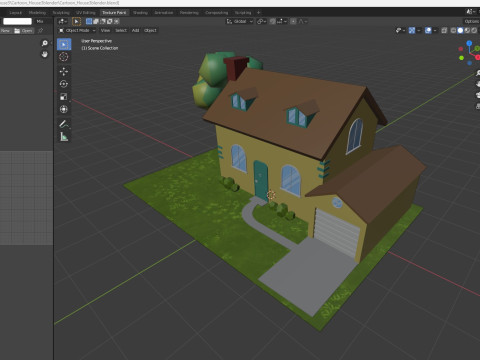Image resolution: width=480 pixels, height=360 pixels.
Task: Open the View menu in viewport header
Action: (x=105, y=30)
